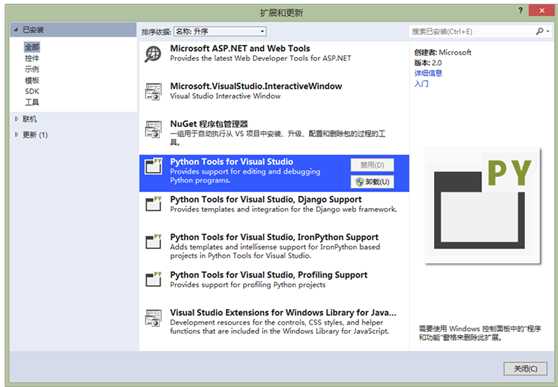Screen dimensions: 558x387
Task: Click the 'Provides templates and integration for the Django' text
Action: 283,209
